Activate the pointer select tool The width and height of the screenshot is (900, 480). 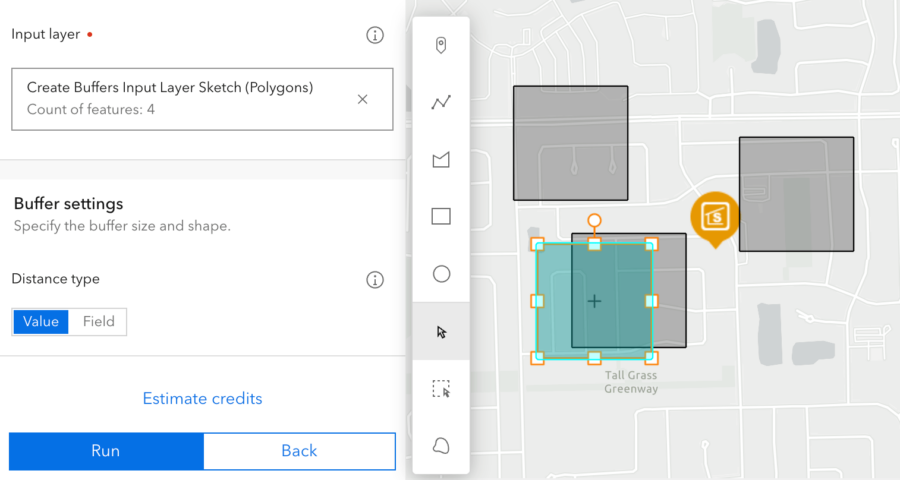441,331
